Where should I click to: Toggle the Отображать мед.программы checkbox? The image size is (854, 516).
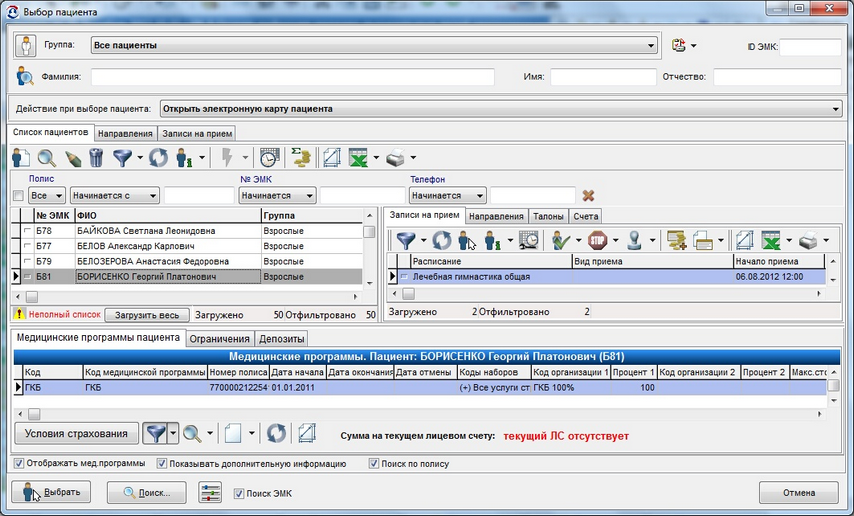click(20, 464)
